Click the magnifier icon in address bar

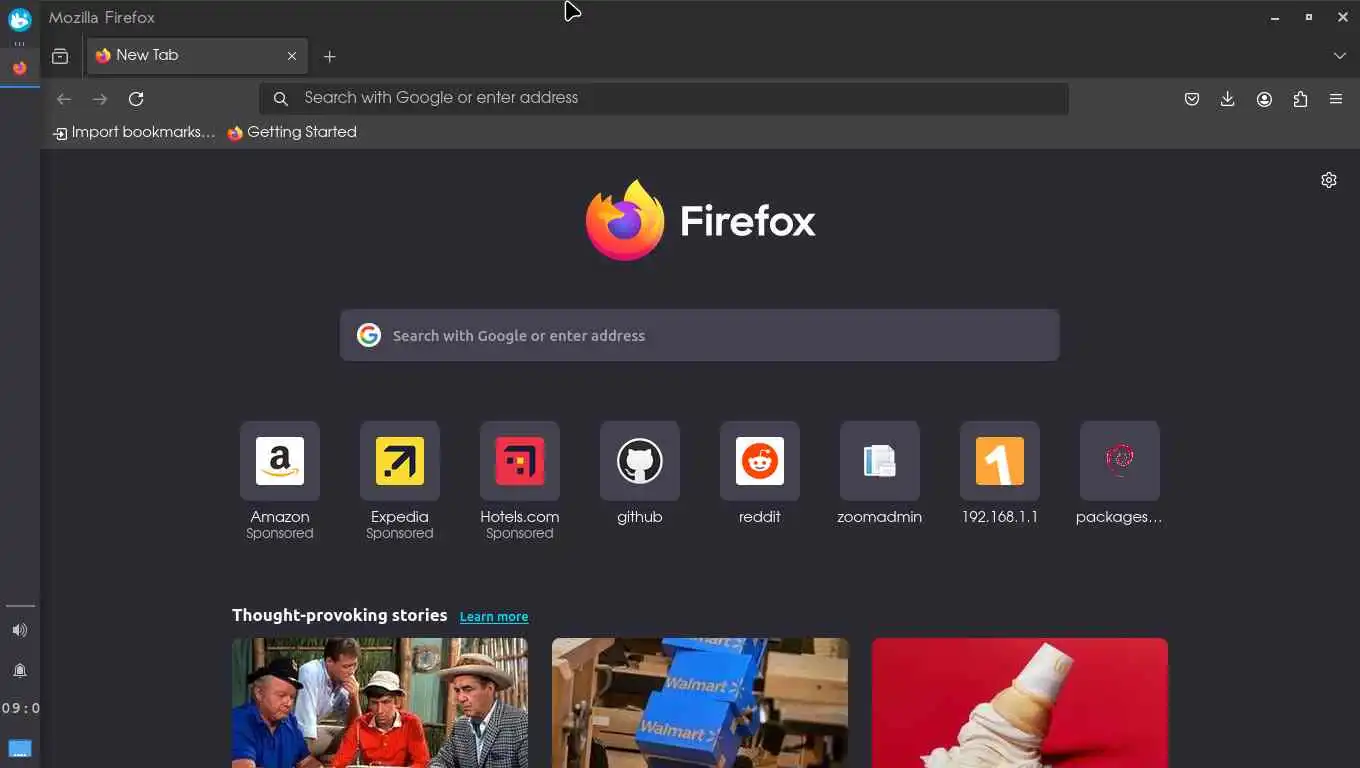[281, 98]
